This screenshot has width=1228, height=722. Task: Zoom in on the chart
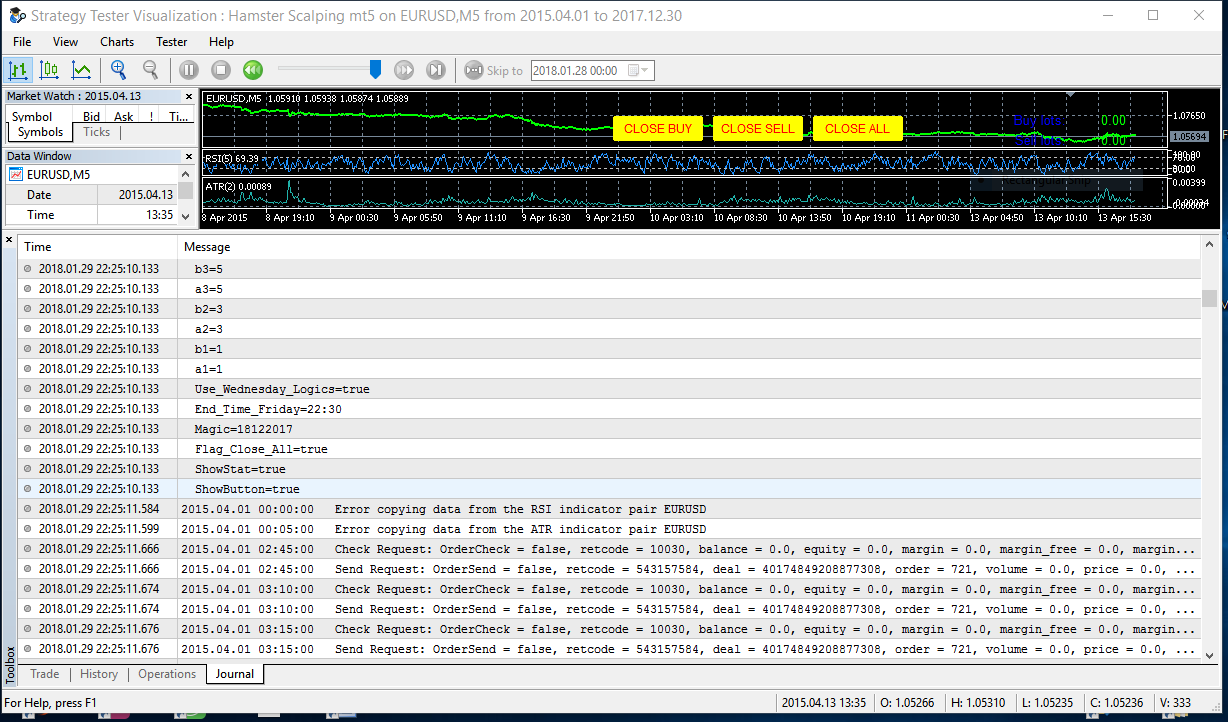tap(119, 70)
